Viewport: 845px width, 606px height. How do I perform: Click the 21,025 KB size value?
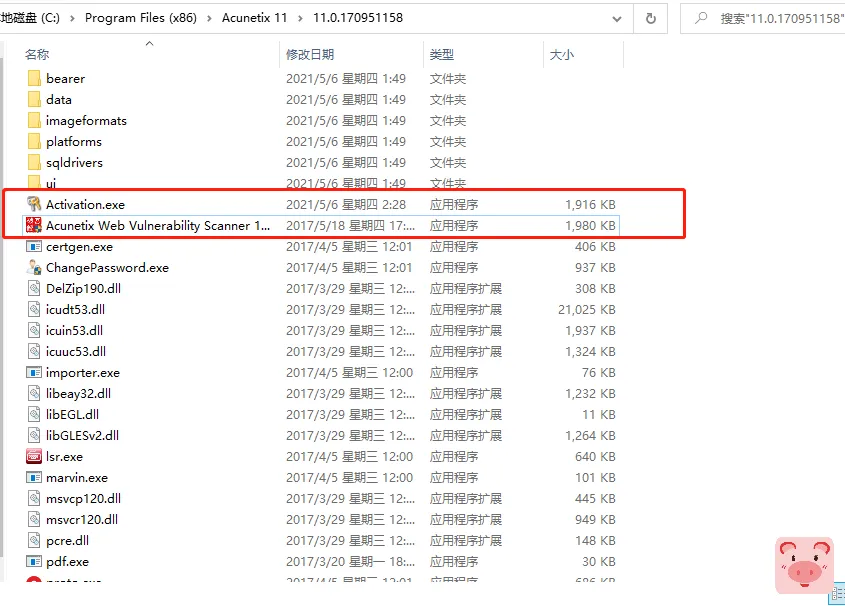pyautogui.click(x=586, y=310)
